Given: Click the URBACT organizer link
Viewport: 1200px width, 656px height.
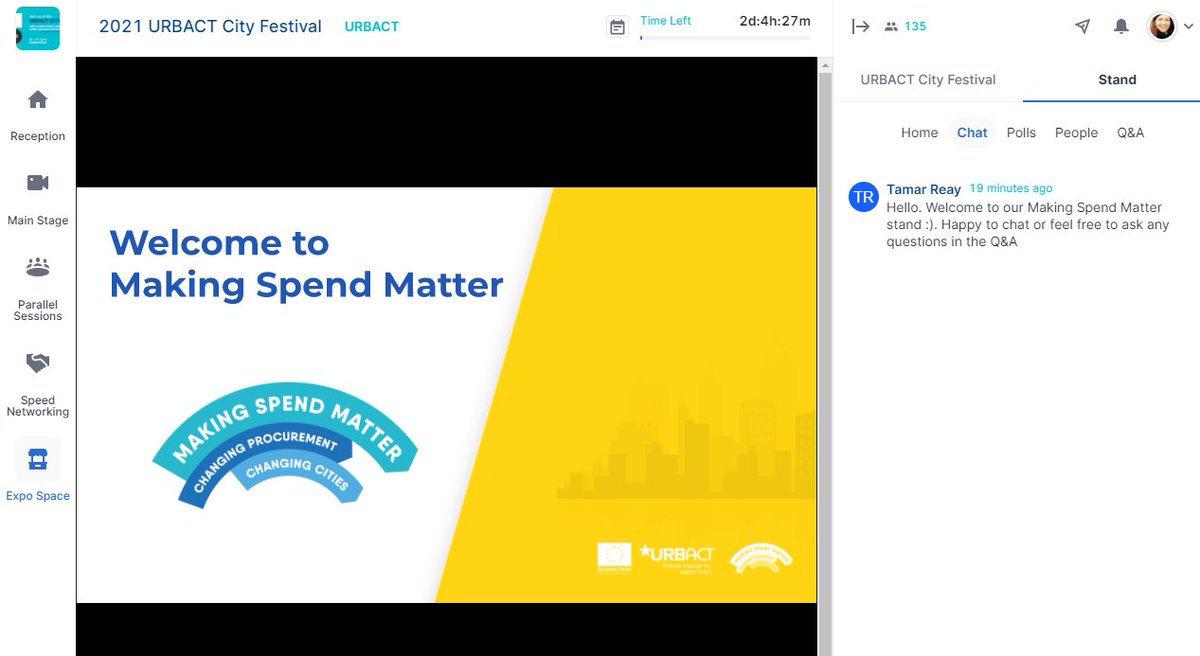Looking at the screenshot, I should [371, 27].
